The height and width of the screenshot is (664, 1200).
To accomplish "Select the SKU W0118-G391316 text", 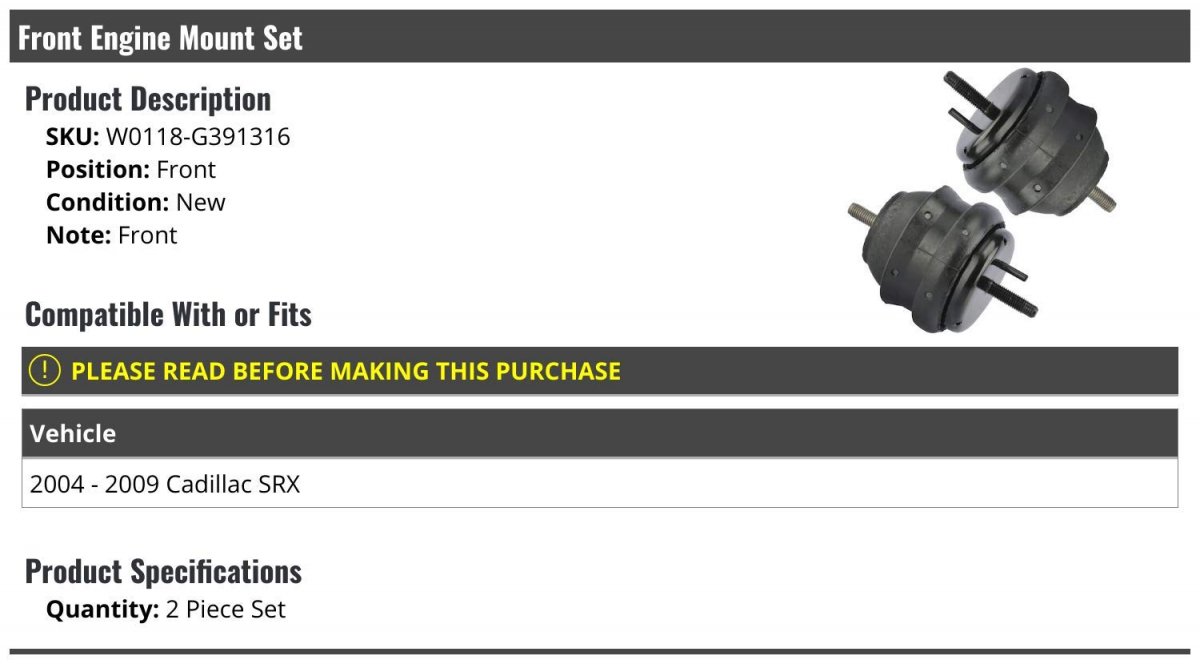I will click(168, 137).
